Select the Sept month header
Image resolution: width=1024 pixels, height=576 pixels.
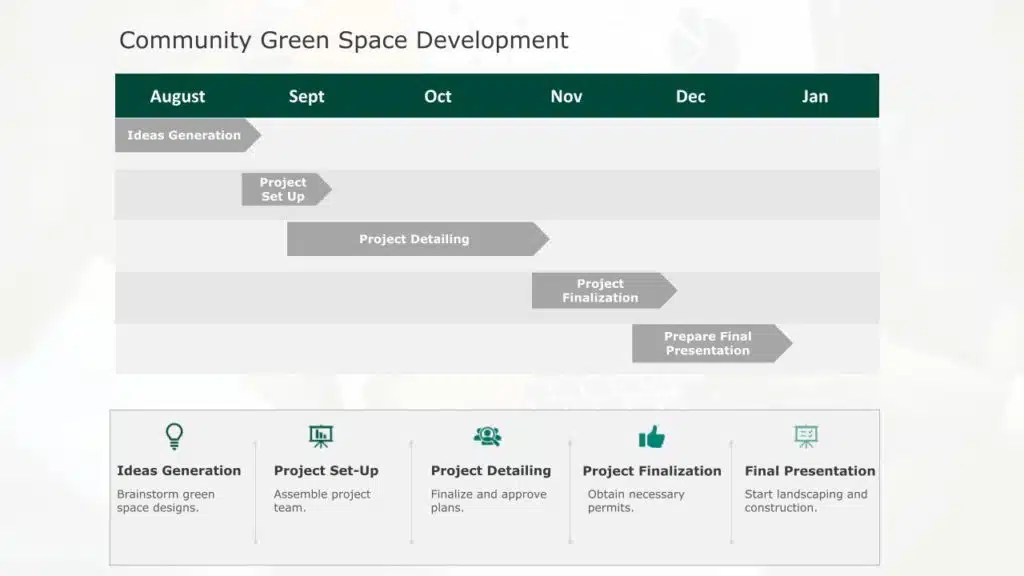coord(306,96)
